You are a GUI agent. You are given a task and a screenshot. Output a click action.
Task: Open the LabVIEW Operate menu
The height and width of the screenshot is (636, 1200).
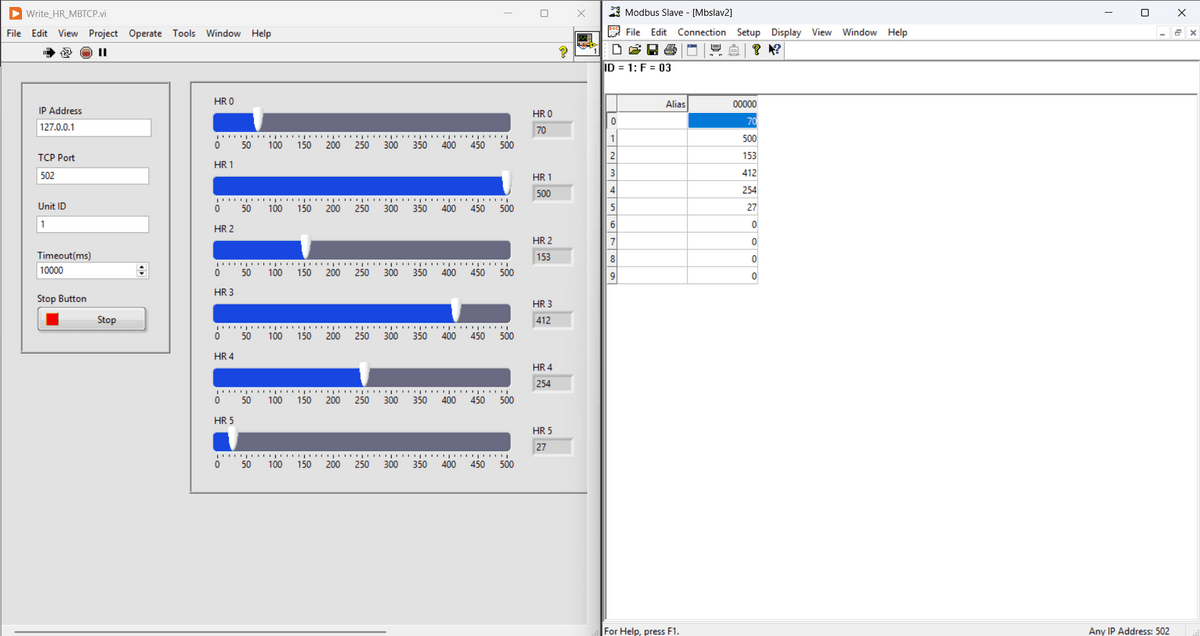coord(145,33)
